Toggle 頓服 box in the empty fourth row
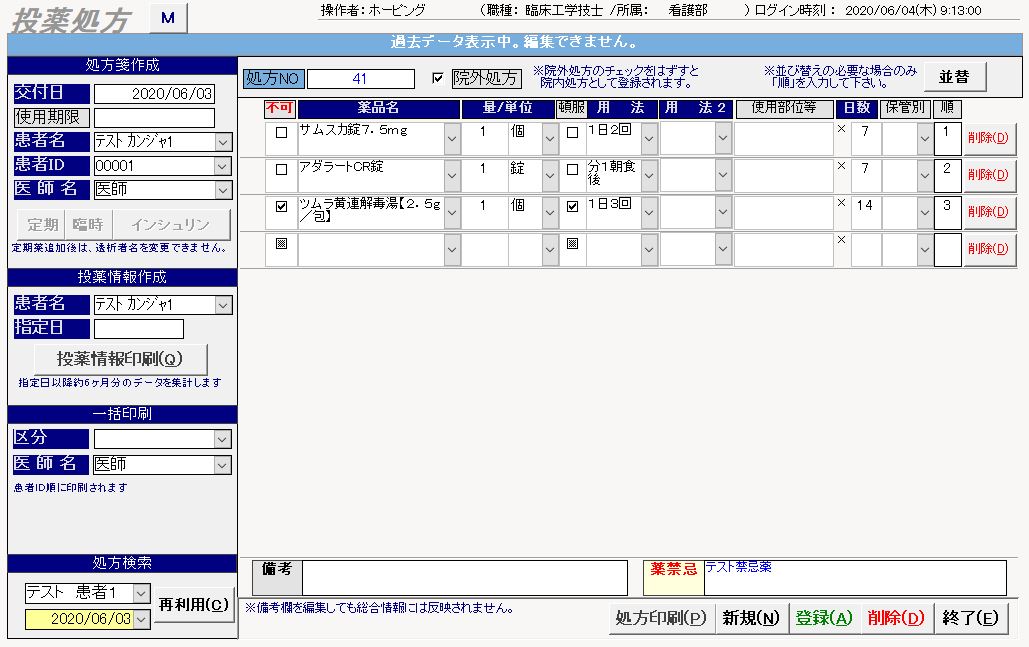The height and width of the screenshot is (647, 1029). pyautogui.click(x=572, y=243)
